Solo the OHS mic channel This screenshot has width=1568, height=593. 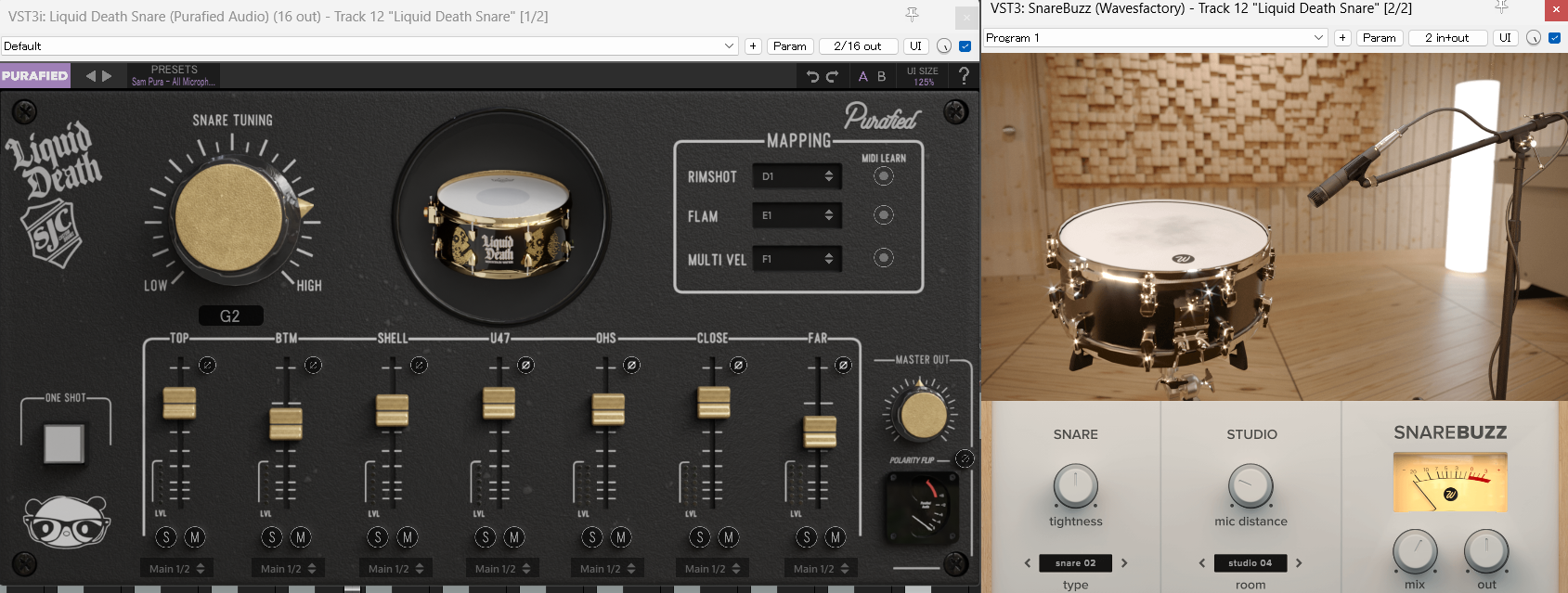coord(592,536)
